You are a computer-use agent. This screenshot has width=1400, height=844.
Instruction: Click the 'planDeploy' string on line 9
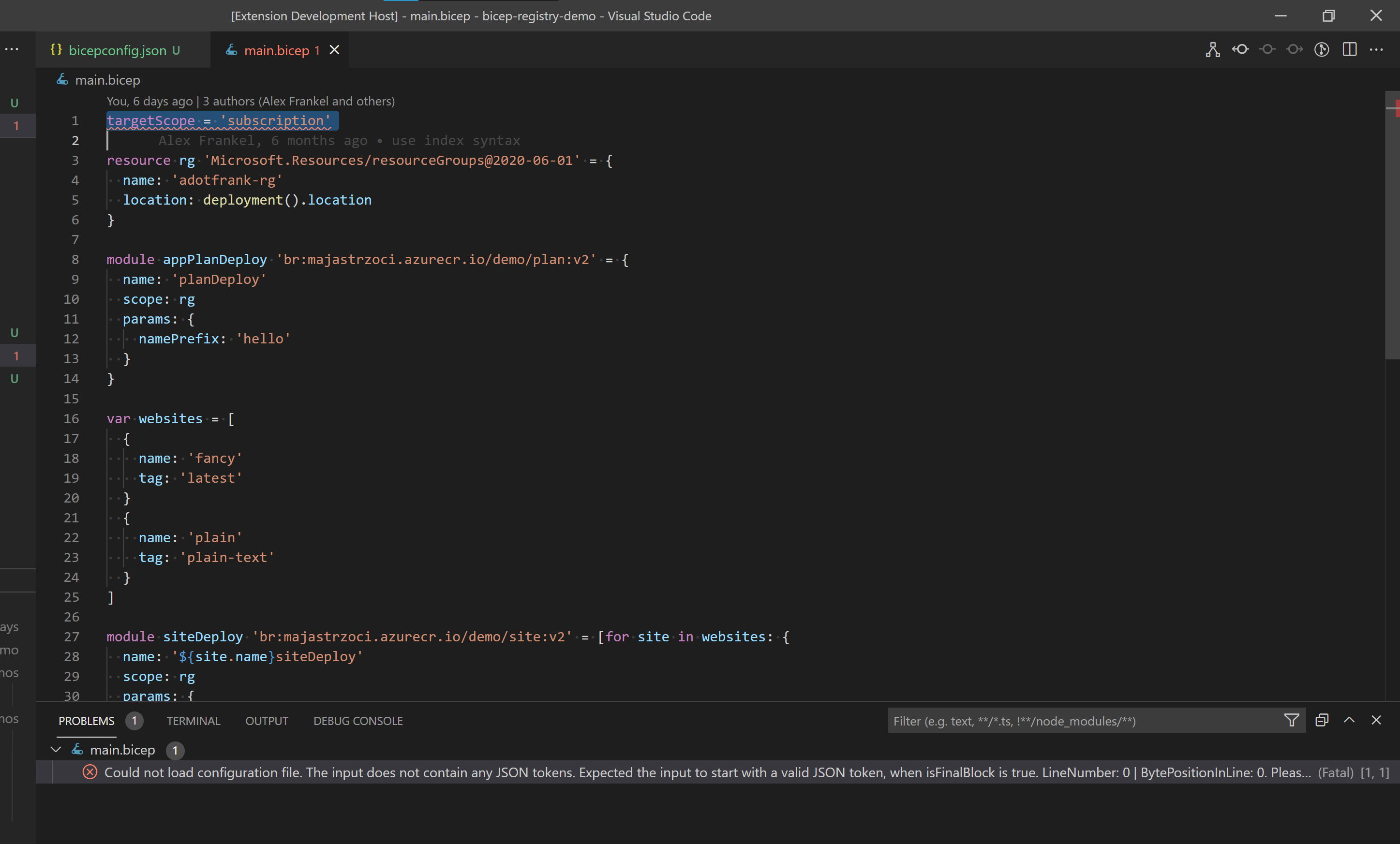[x=219, y=280]
